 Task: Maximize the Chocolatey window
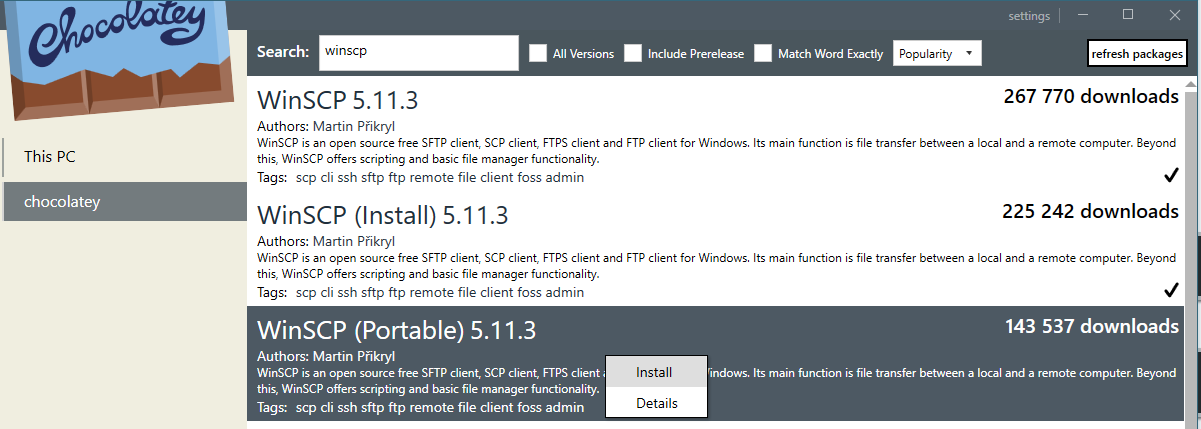1128,14
